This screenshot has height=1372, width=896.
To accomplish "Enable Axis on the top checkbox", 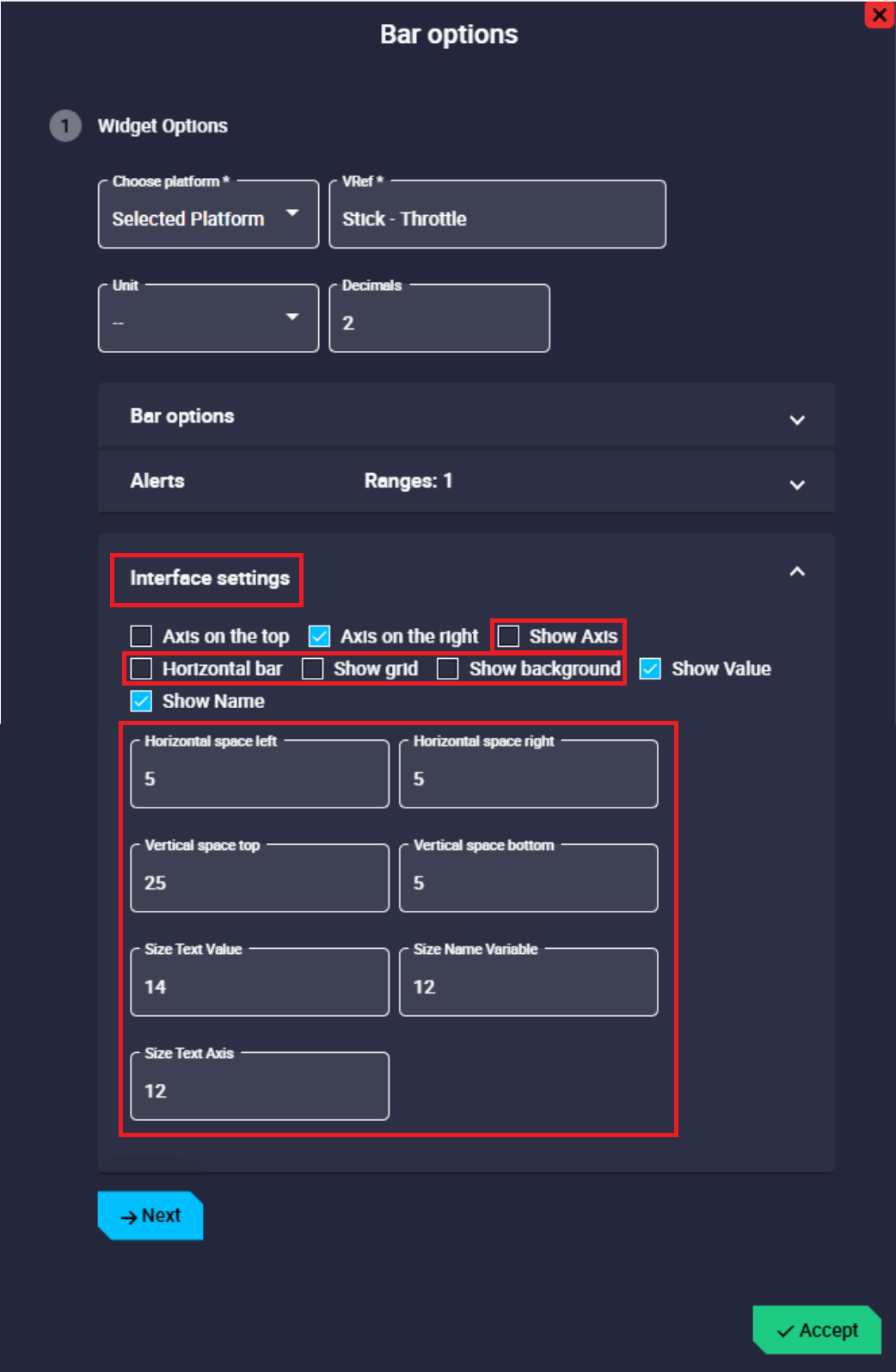I will (141, 637).
